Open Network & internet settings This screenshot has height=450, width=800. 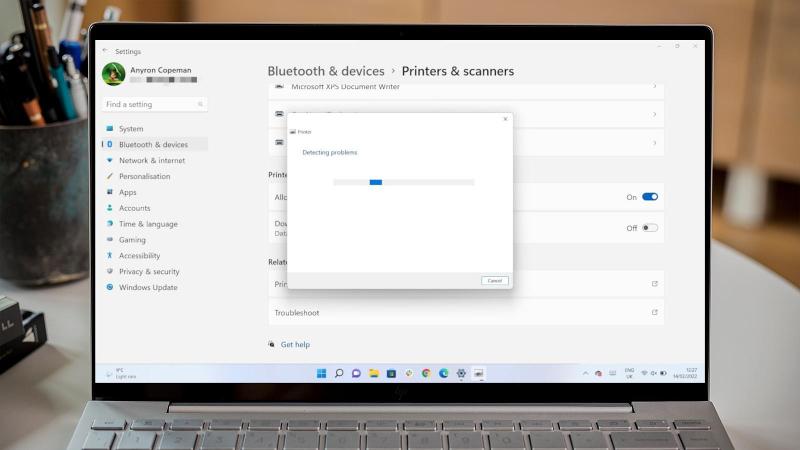[x=154, y=160]
